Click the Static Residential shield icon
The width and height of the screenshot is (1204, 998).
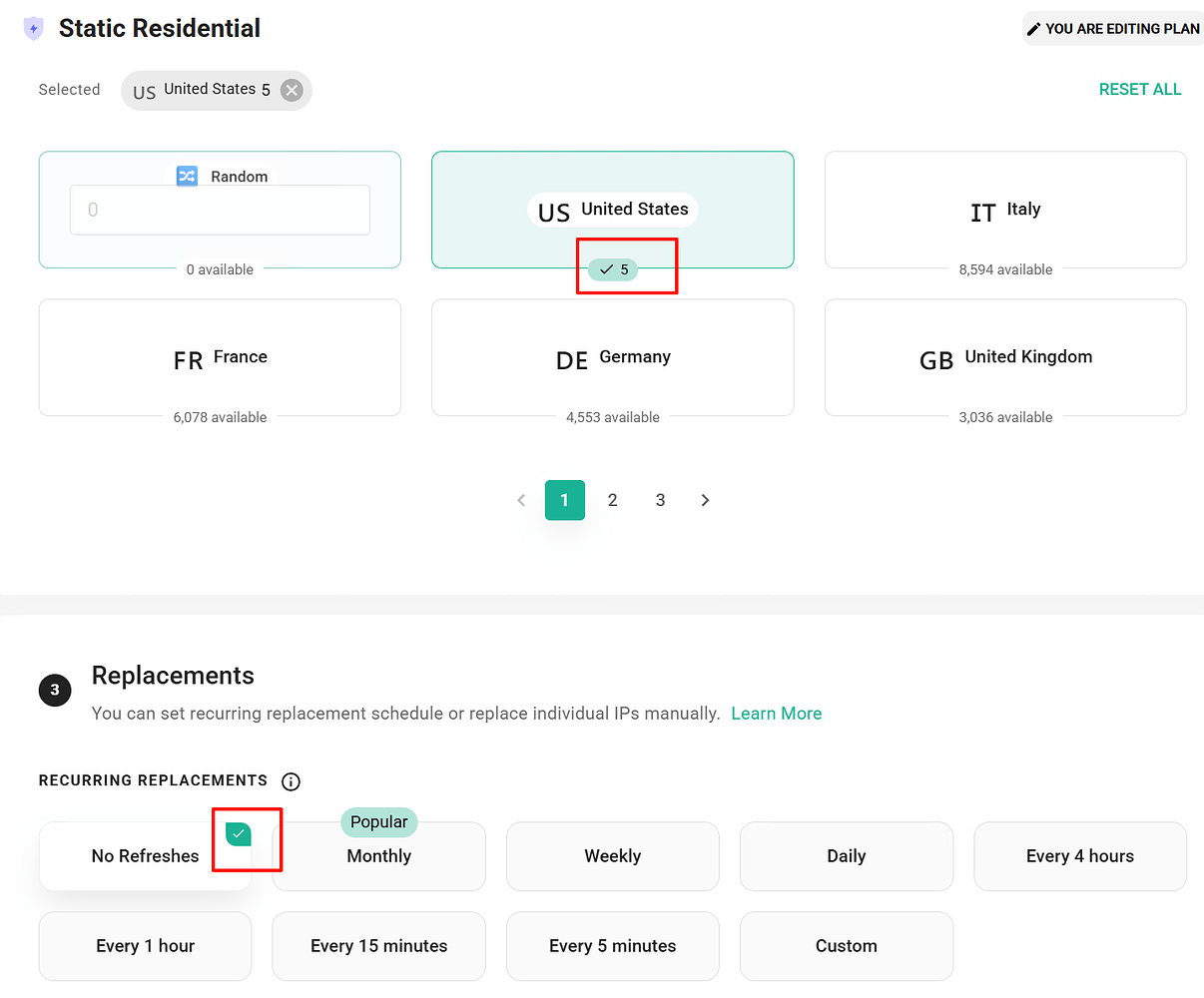[x=34, y=29]
